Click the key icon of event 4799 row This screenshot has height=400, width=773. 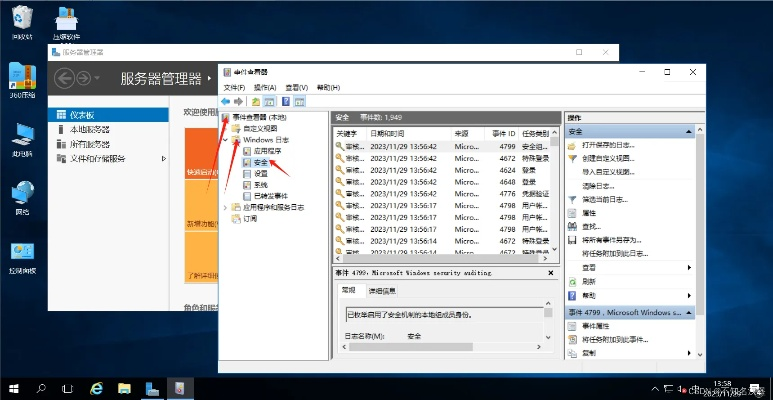[339, 146]
